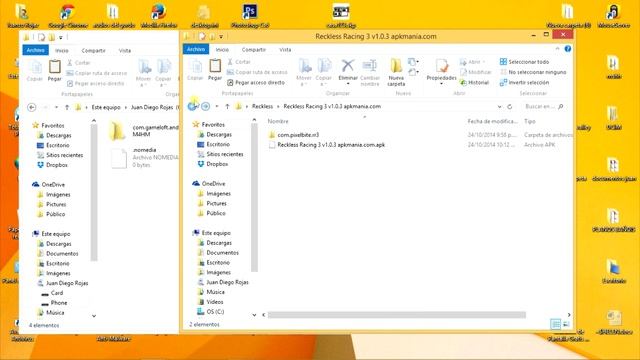Select Reckless Racing 3 v1.0.3 apkmania.com.apk file

(x=327, y=145)
